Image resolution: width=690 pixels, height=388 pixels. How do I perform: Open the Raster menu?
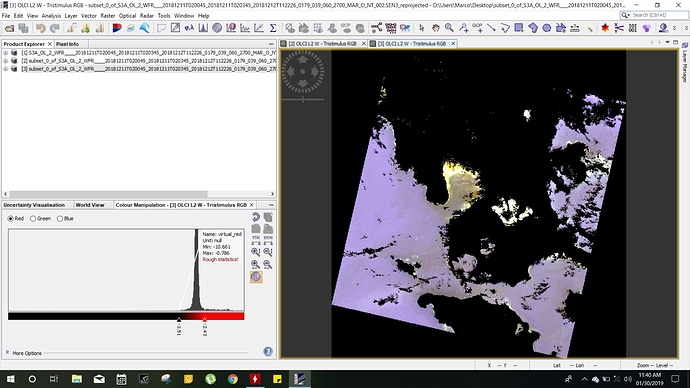[x=108, y=15]
